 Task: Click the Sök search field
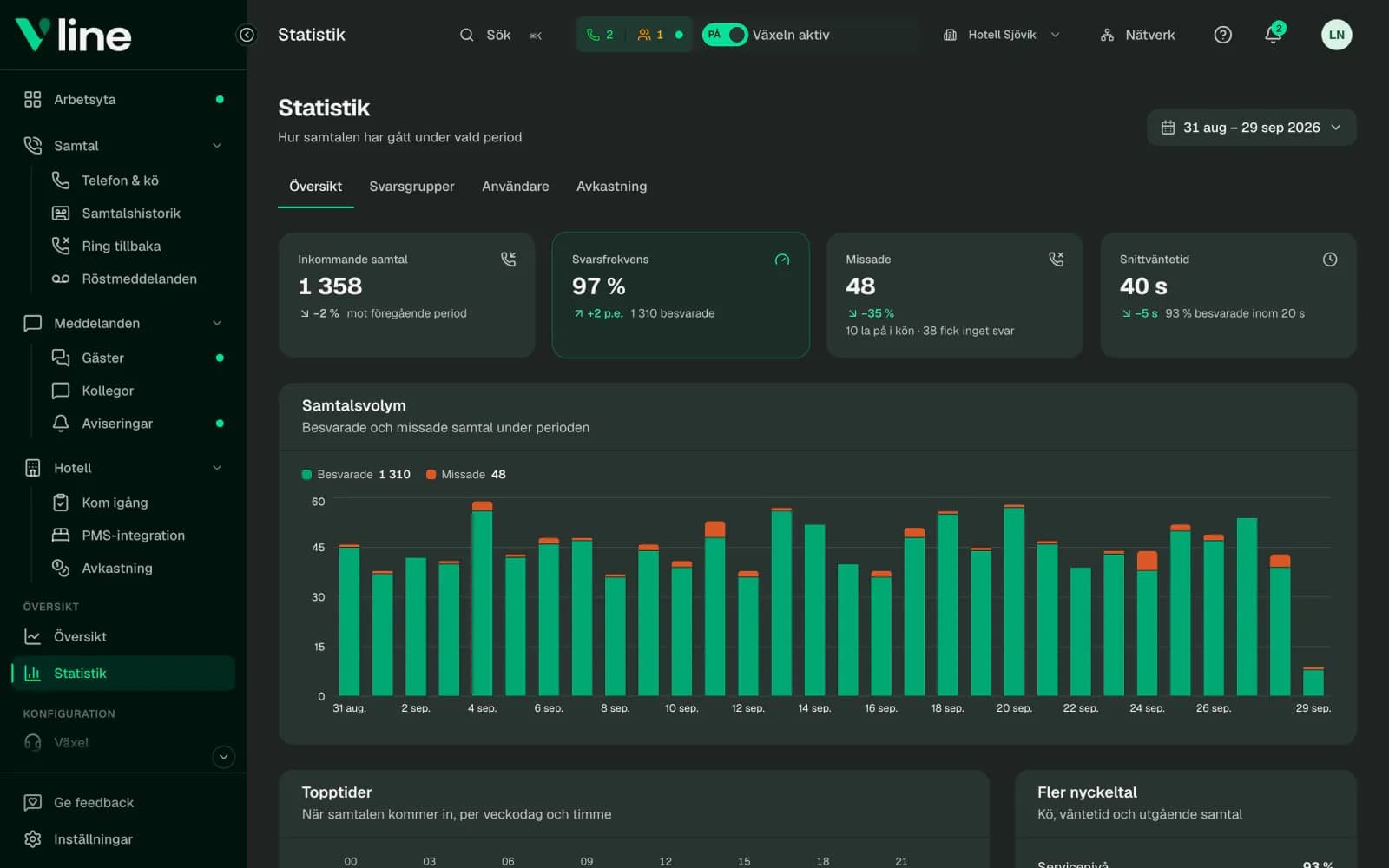tap(501, 35)
